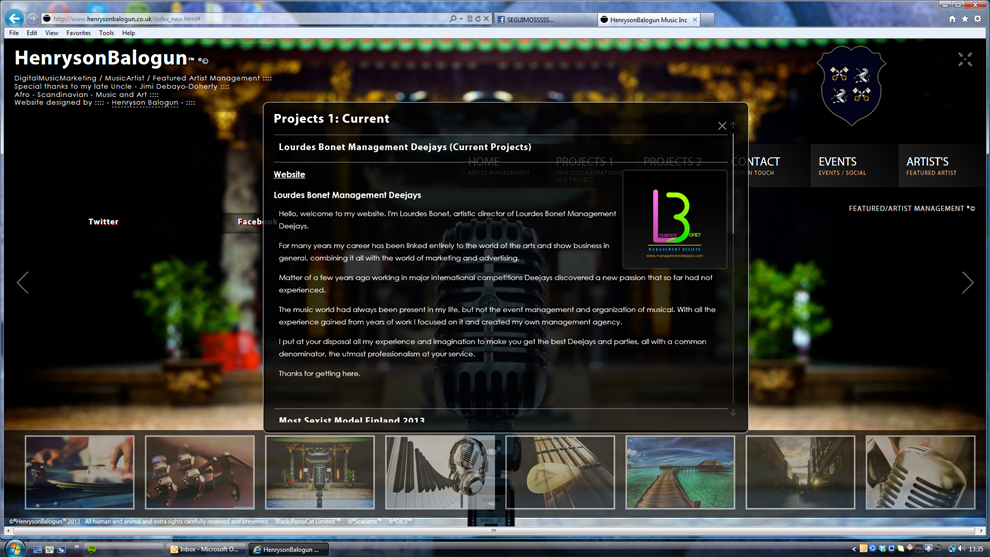This screenshot has height=557, width=990.
Task: Select the DJ turntable hands thumbnail
Action: click(80, 472)
